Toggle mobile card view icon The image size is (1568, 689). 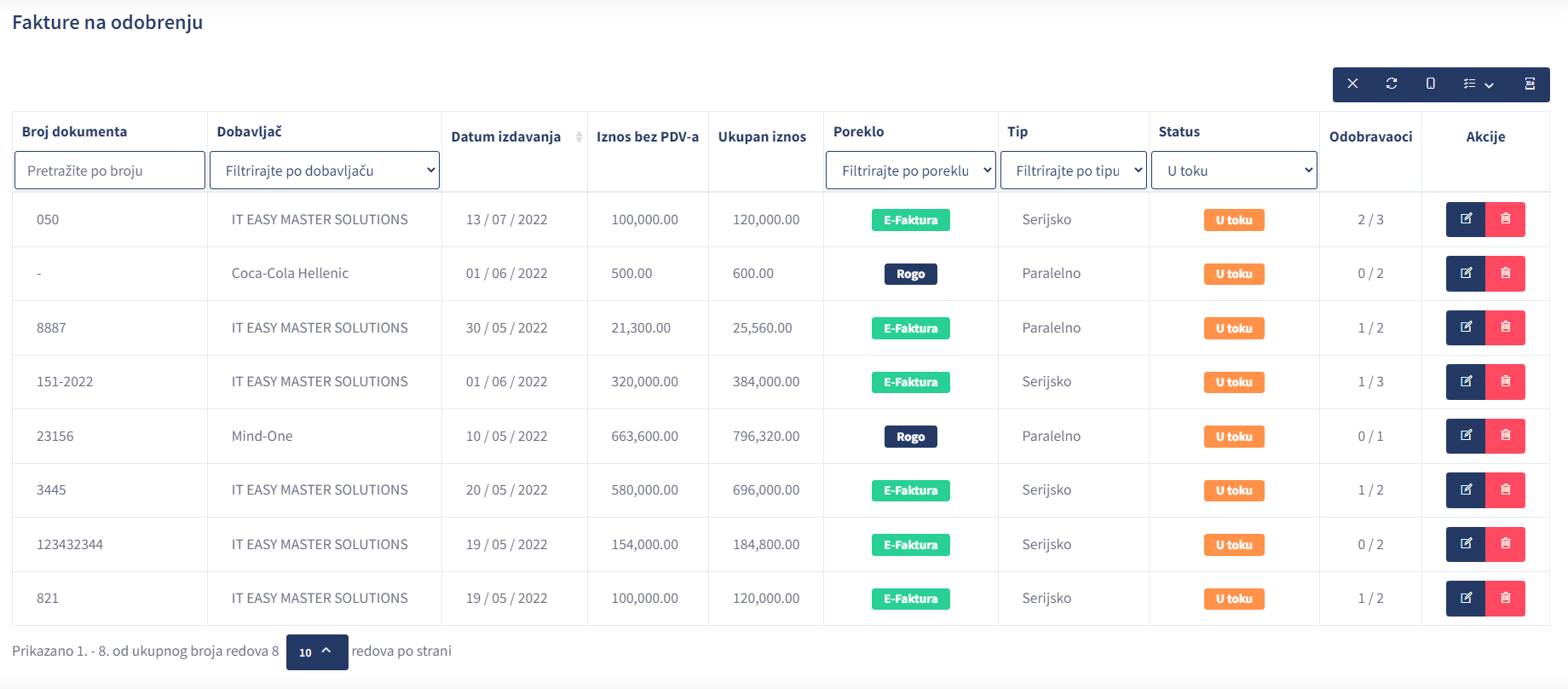[x=1431, y=84]
